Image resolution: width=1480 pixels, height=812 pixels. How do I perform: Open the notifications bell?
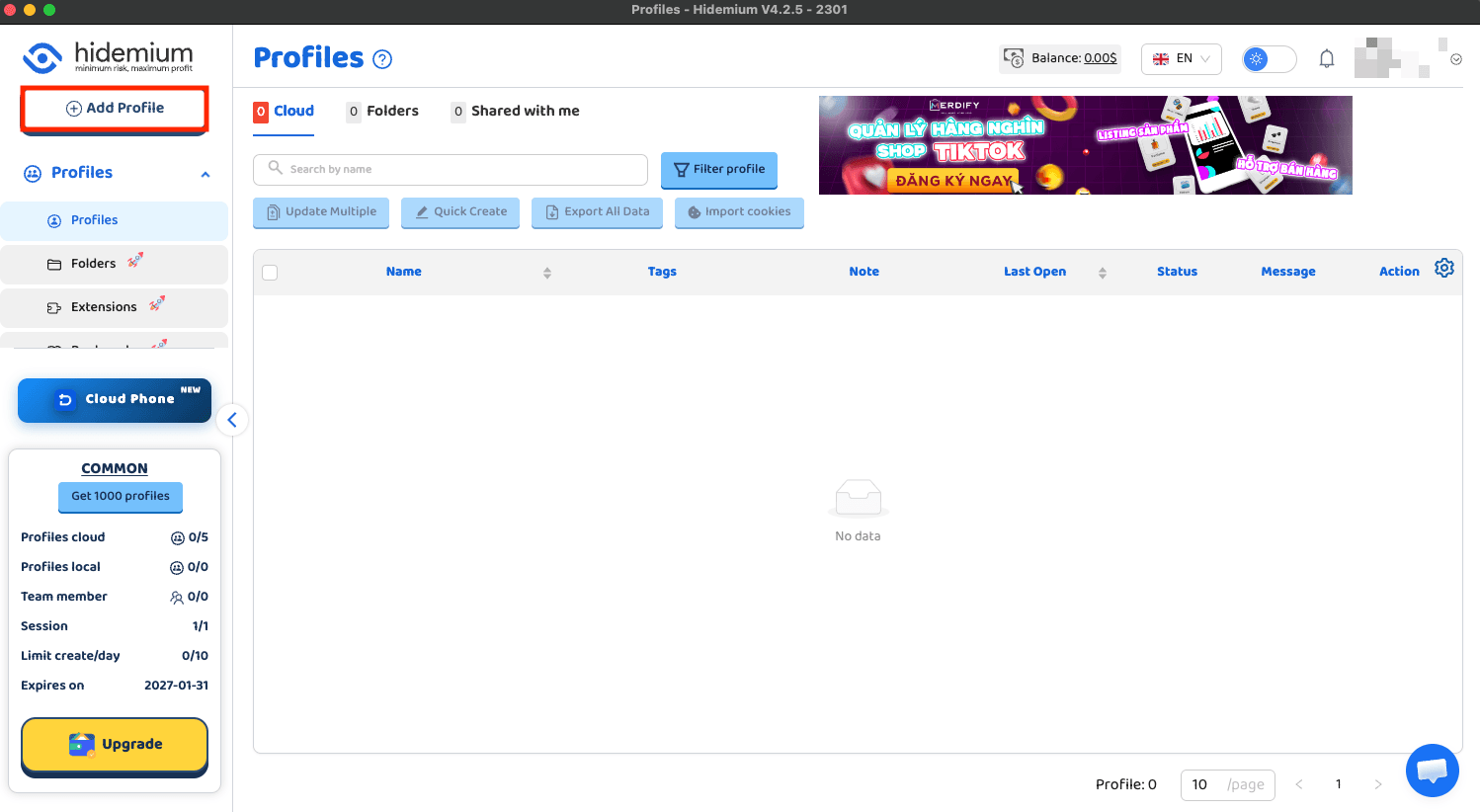[1327, 58]
